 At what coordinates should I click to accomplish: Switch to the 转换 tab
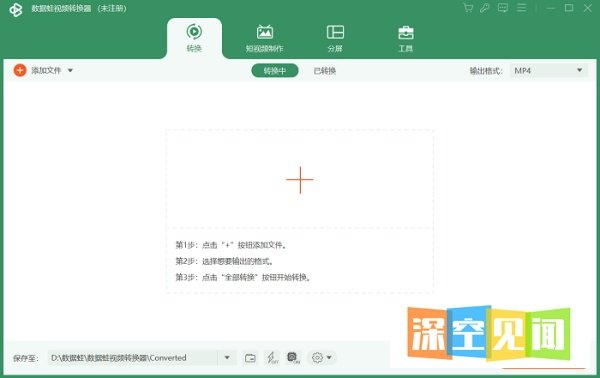[194, 38]
